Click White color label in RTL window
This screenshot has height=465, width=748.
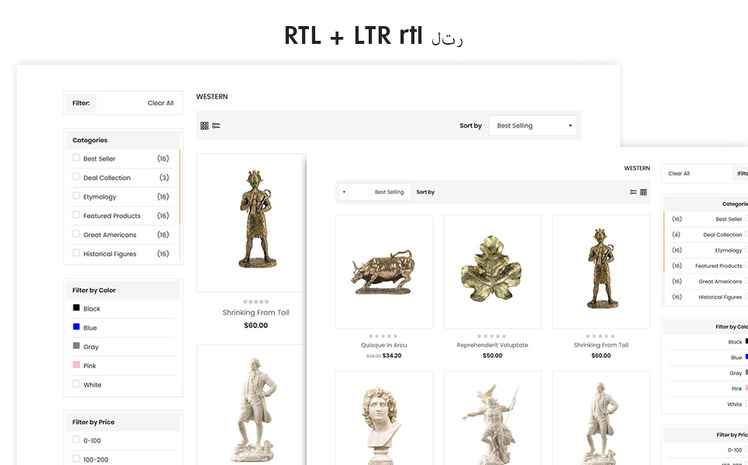point(735,404)
